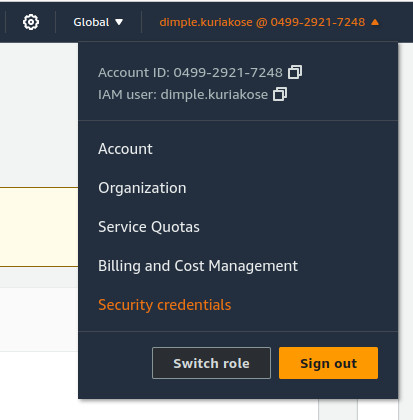Open the settings gear icon

click(31, 22)
